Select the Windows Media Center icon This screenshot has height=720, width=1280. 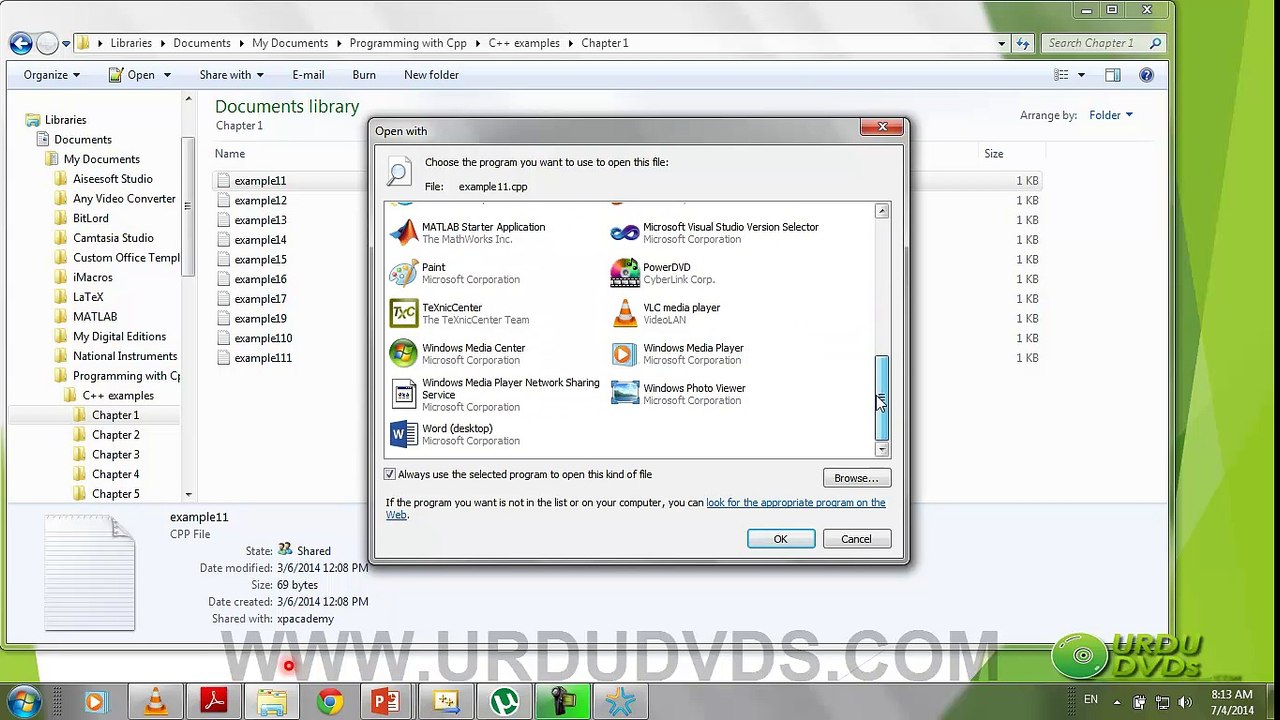point(403,353)
